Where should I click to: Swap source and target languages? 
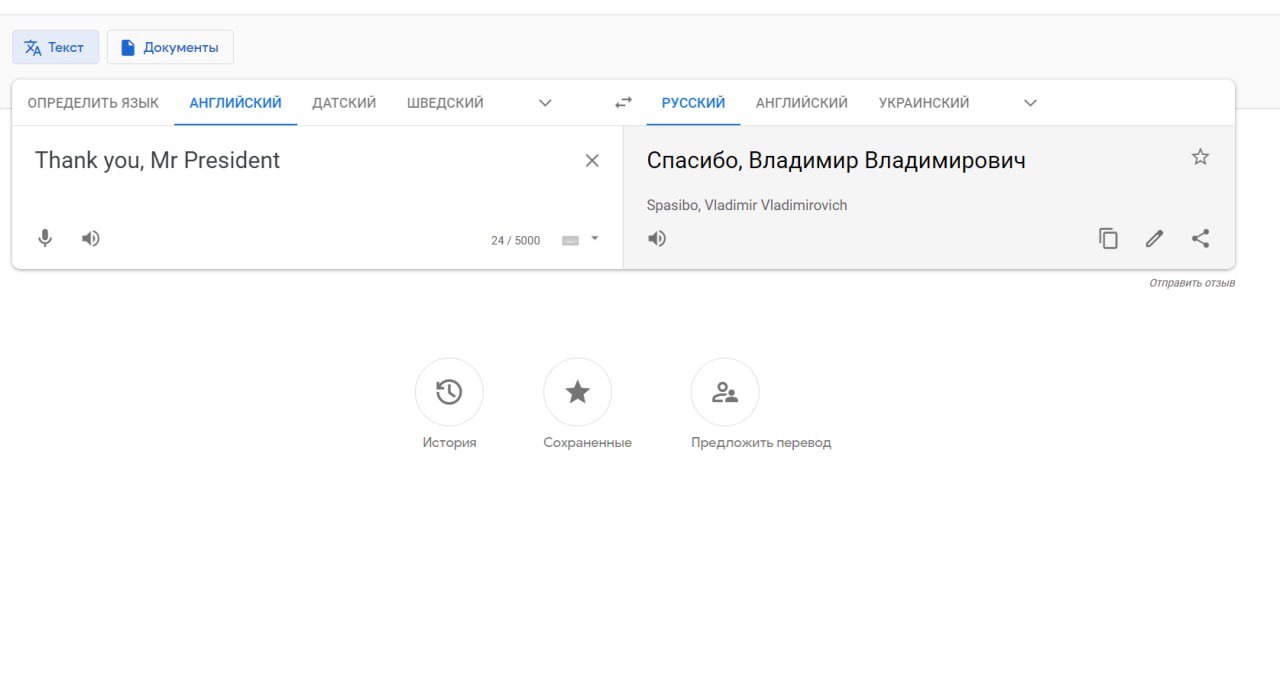click(x=623, y=102)
